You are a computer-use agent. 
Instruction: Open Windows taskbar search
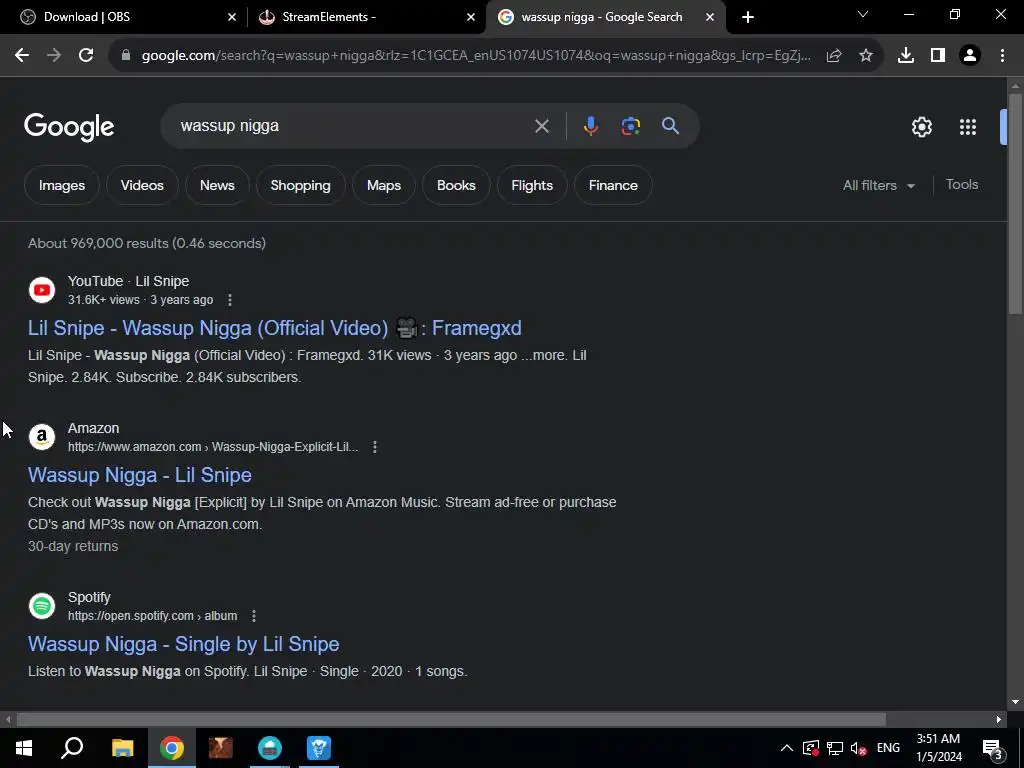pyautogui.click(x=72, y=748)
